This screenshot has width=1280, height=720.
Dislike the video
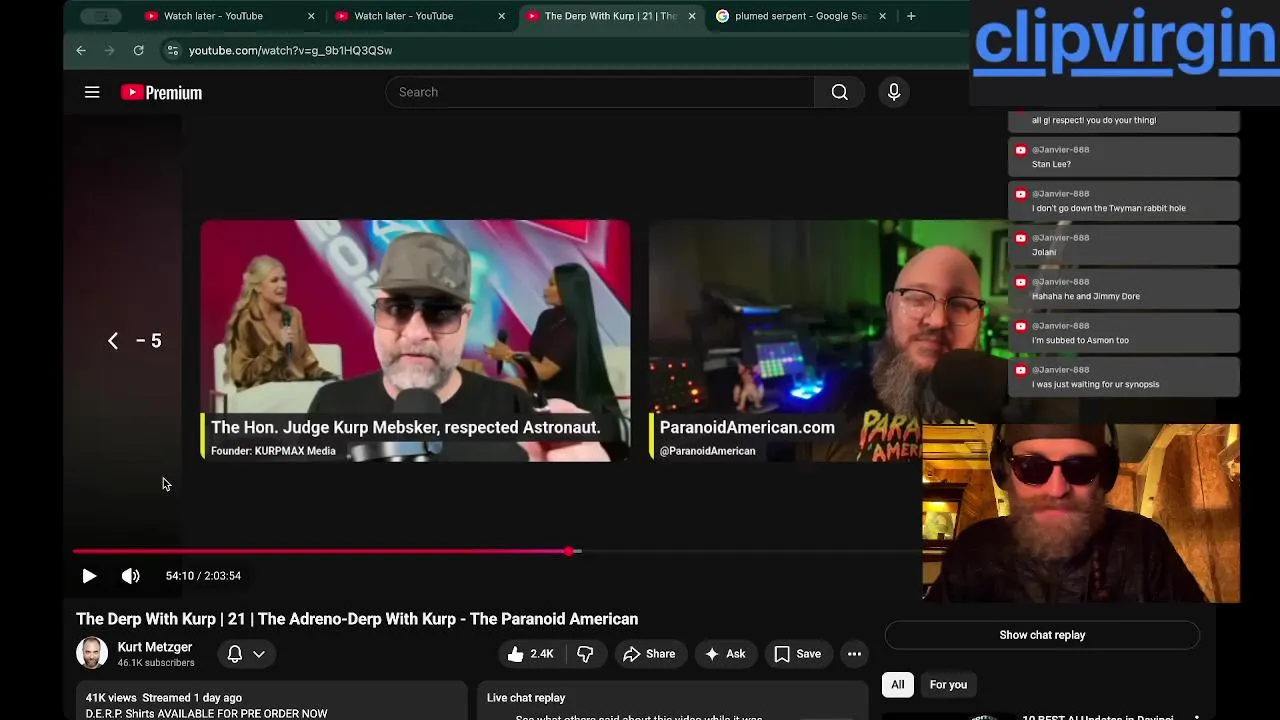pyautogui.click(x=585, y=654)
